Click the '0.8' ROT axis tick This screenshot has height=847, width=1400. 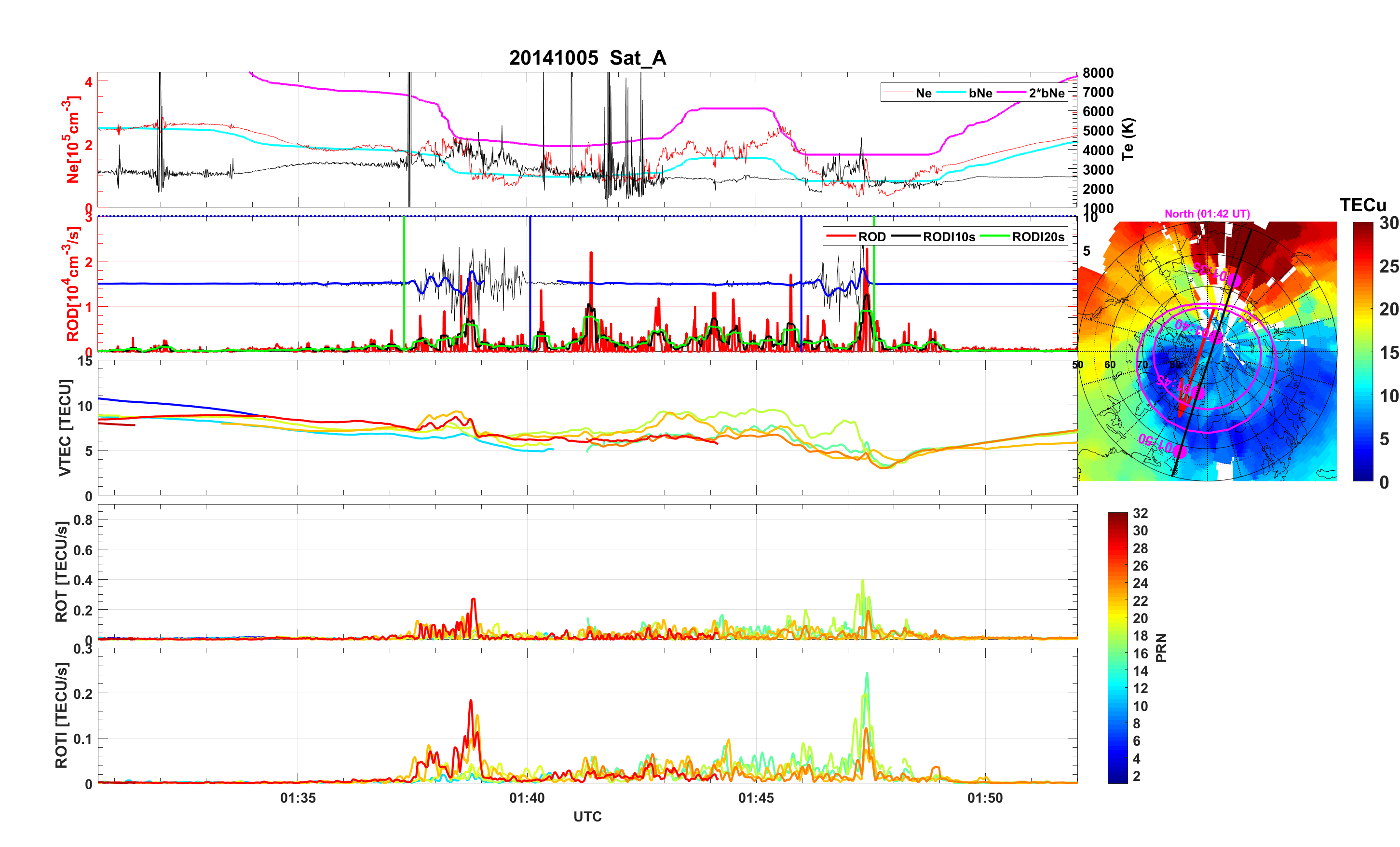point(83,519)
